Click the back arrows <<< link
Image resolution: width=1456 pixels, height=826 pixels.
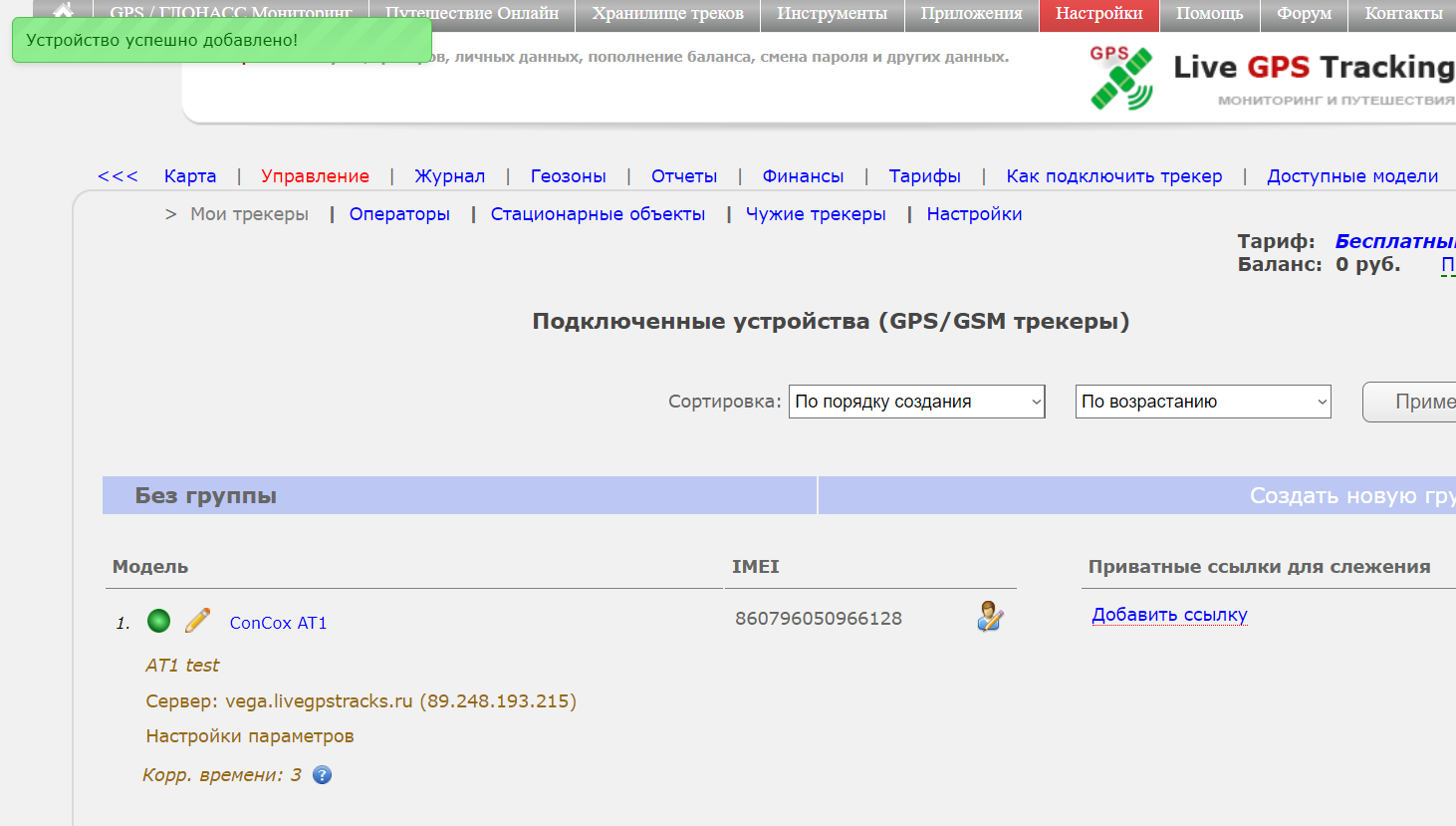pyautogui.click(x=118, y=176)
